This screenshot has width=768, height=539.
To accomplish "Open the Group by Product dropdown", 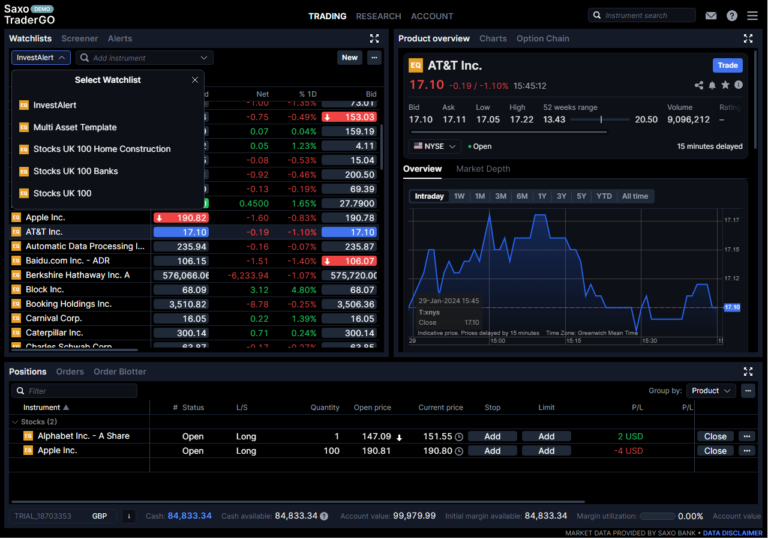I will [x=711, y=391].
